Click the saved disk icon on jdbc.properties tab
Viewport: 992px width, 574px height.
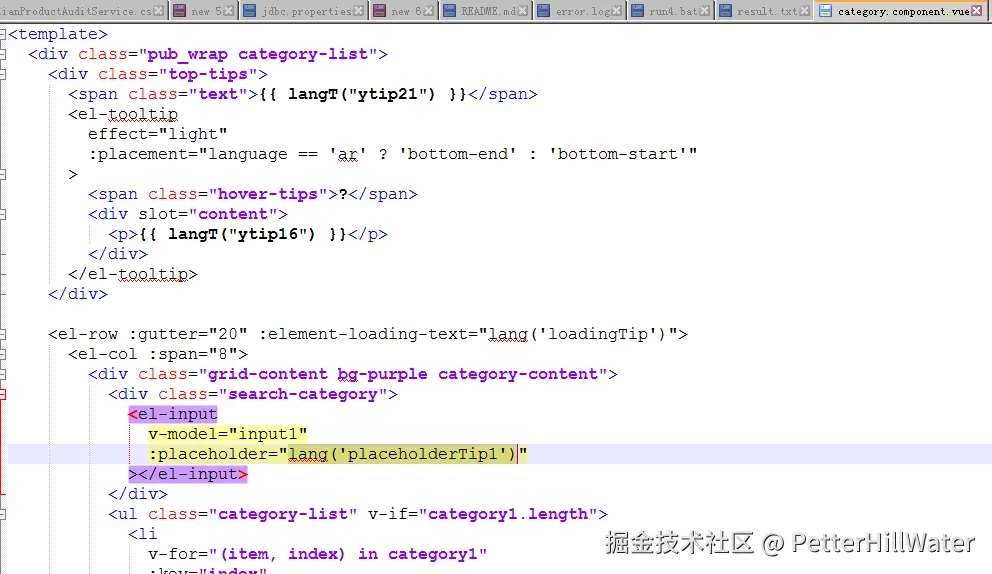click(250, 11)
